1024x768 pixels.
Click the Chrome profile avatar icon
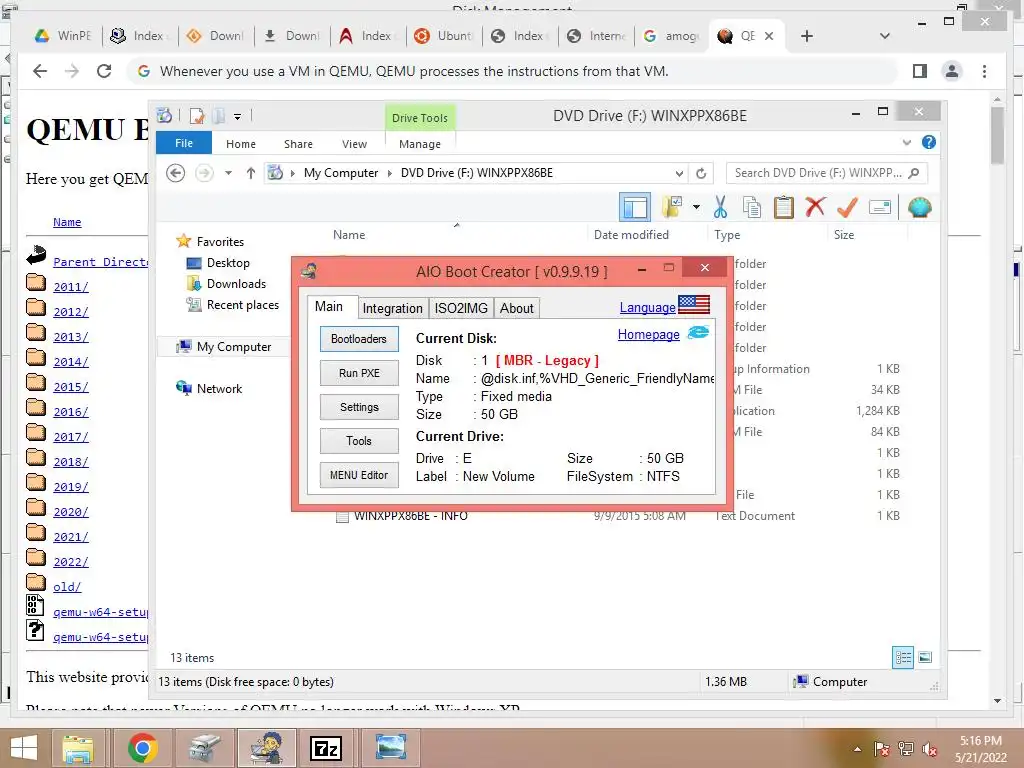tap(952, 71)
